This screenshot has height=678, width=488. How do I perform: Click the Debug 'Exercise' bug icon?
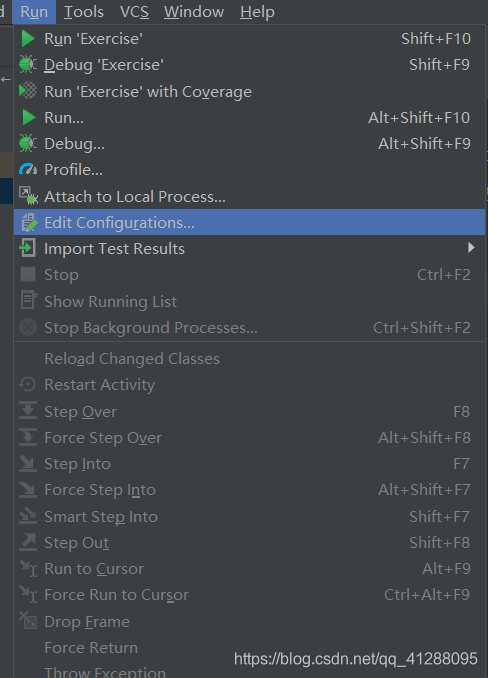(x=28, y=64)
